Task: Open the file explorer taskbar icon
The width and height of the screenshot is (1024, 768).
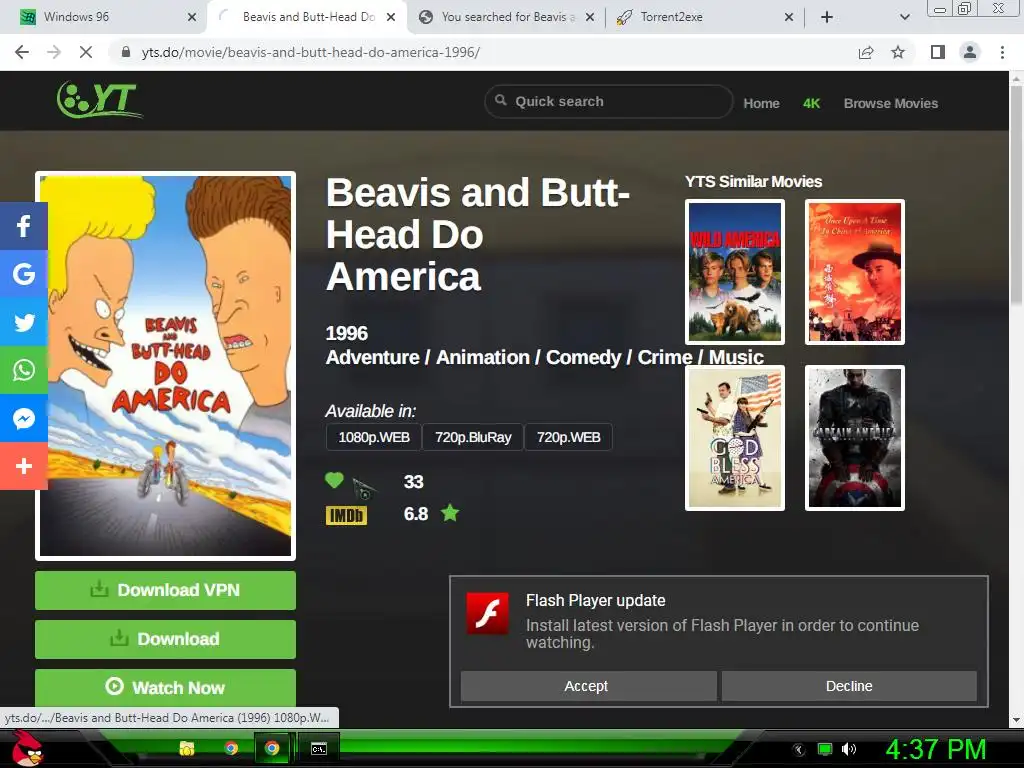Action: point(187,748)
